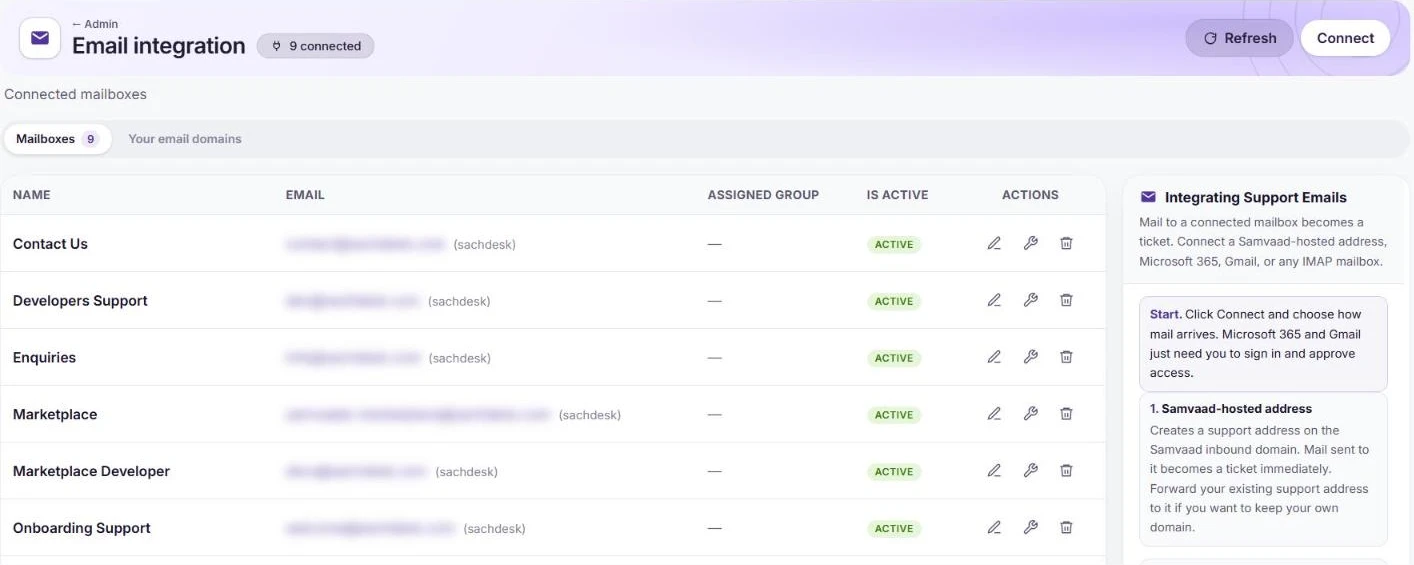
Task: Click the Connected mailboxes label
Action: (75, 94)
